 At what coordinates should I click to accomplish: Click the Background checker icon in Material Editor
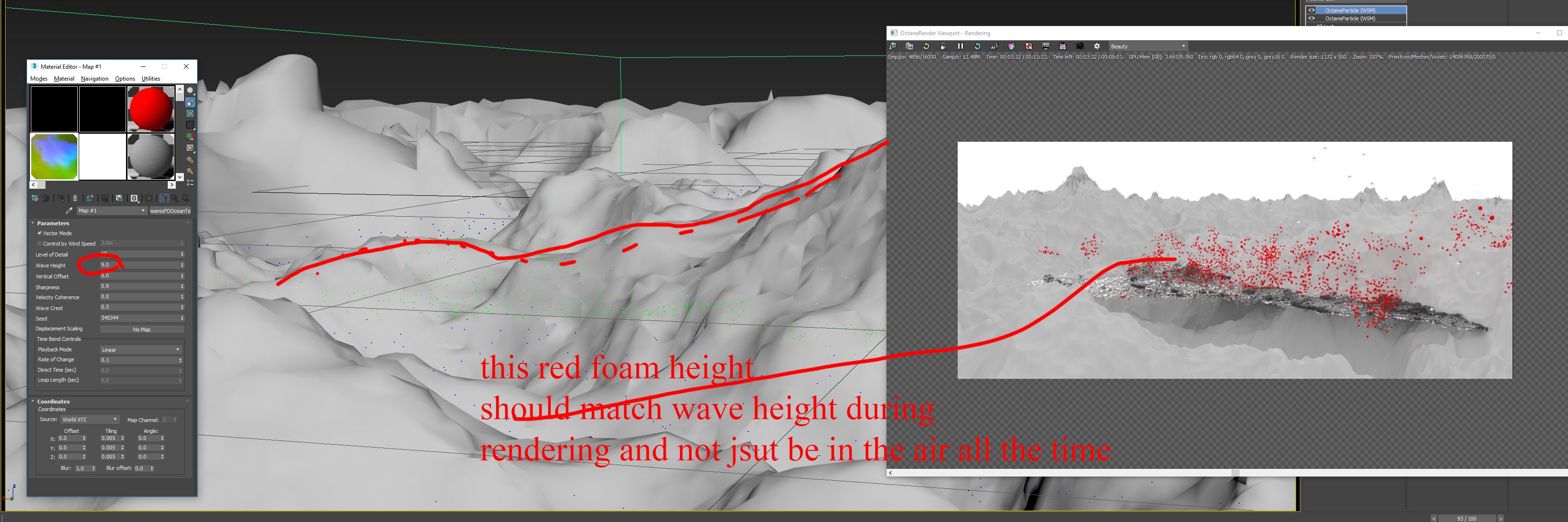(x=190, y=113)
